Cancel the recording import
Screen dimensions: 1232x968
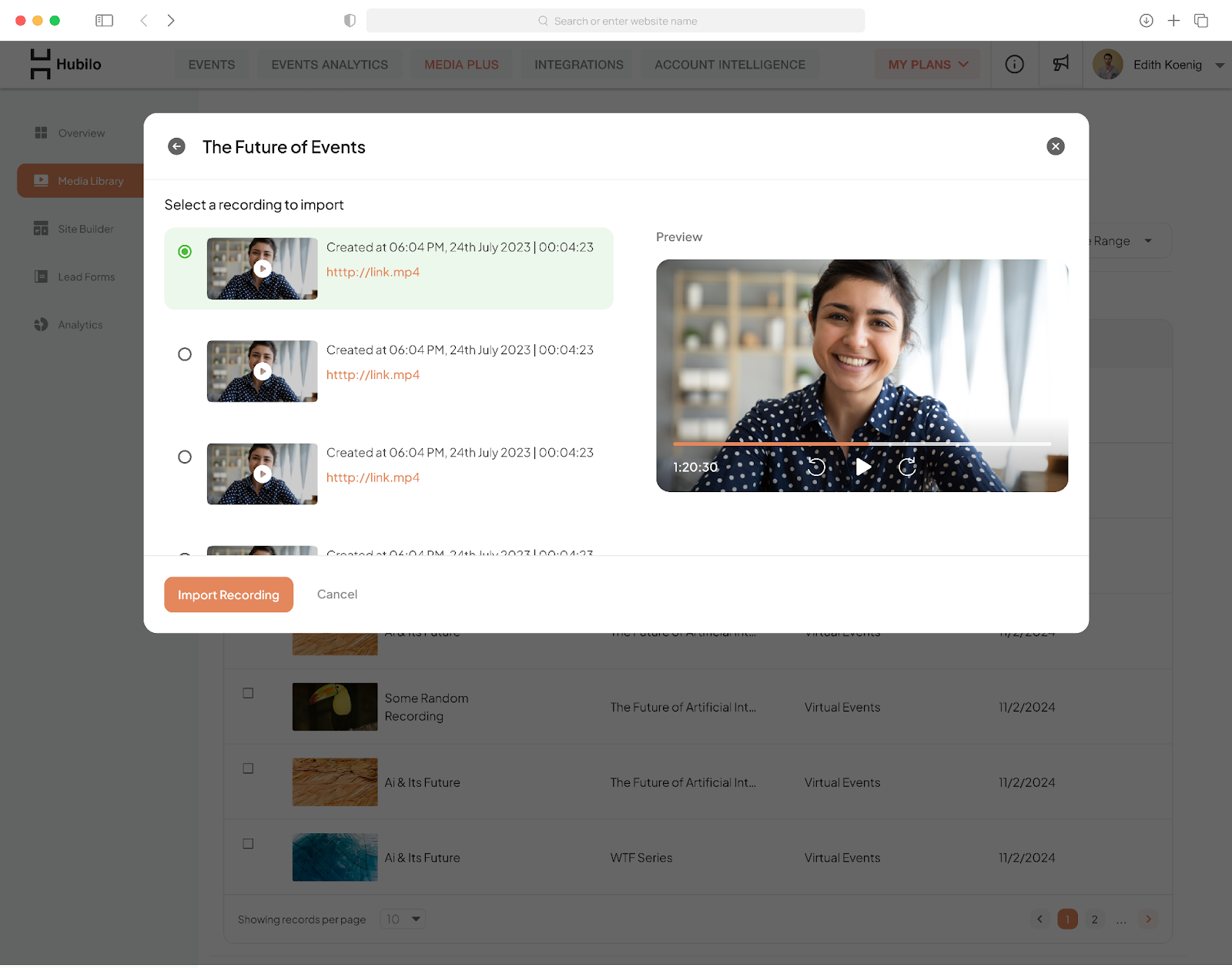pos(337,595)
